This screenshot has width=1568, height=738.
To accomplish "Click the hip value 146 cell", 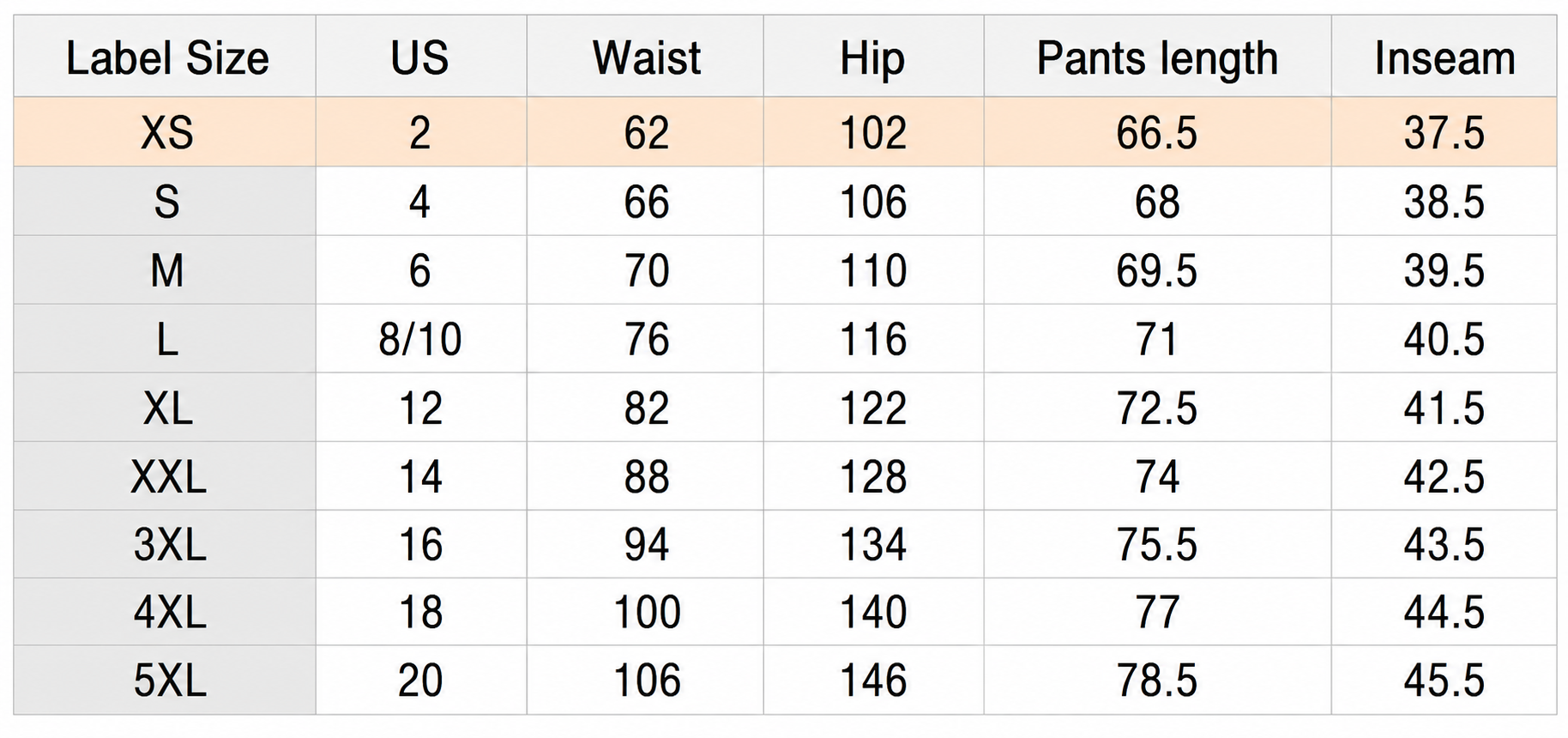I will click(x=873, y=681).
